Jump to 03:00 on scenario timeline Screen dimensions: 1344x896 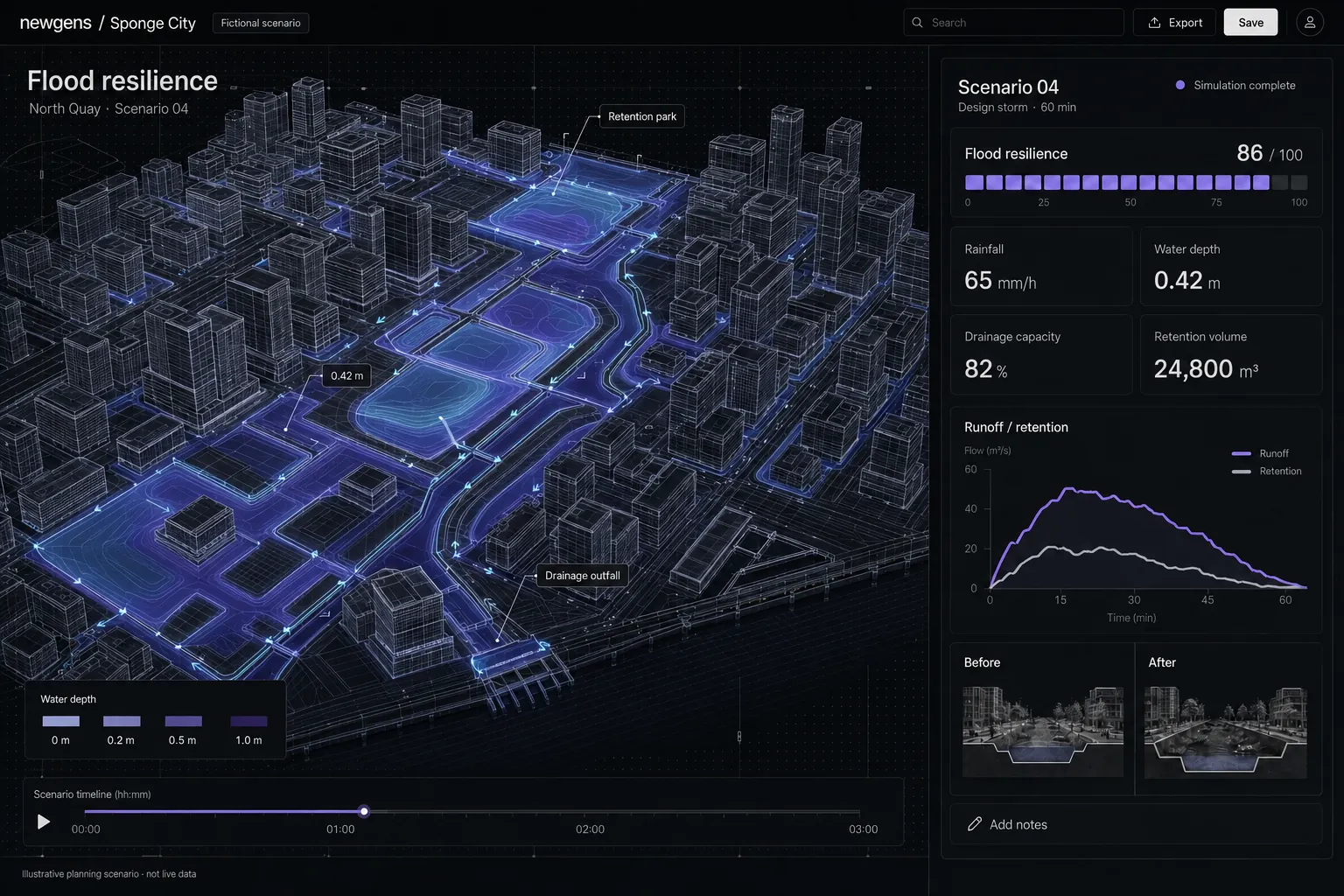[863, 829]
